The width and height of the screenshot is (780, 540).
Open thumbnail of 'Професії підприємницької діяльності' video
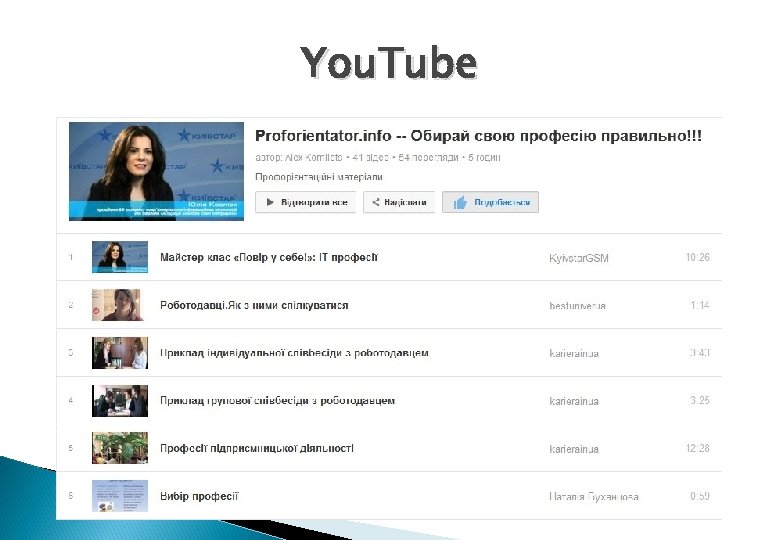[120, 448]
